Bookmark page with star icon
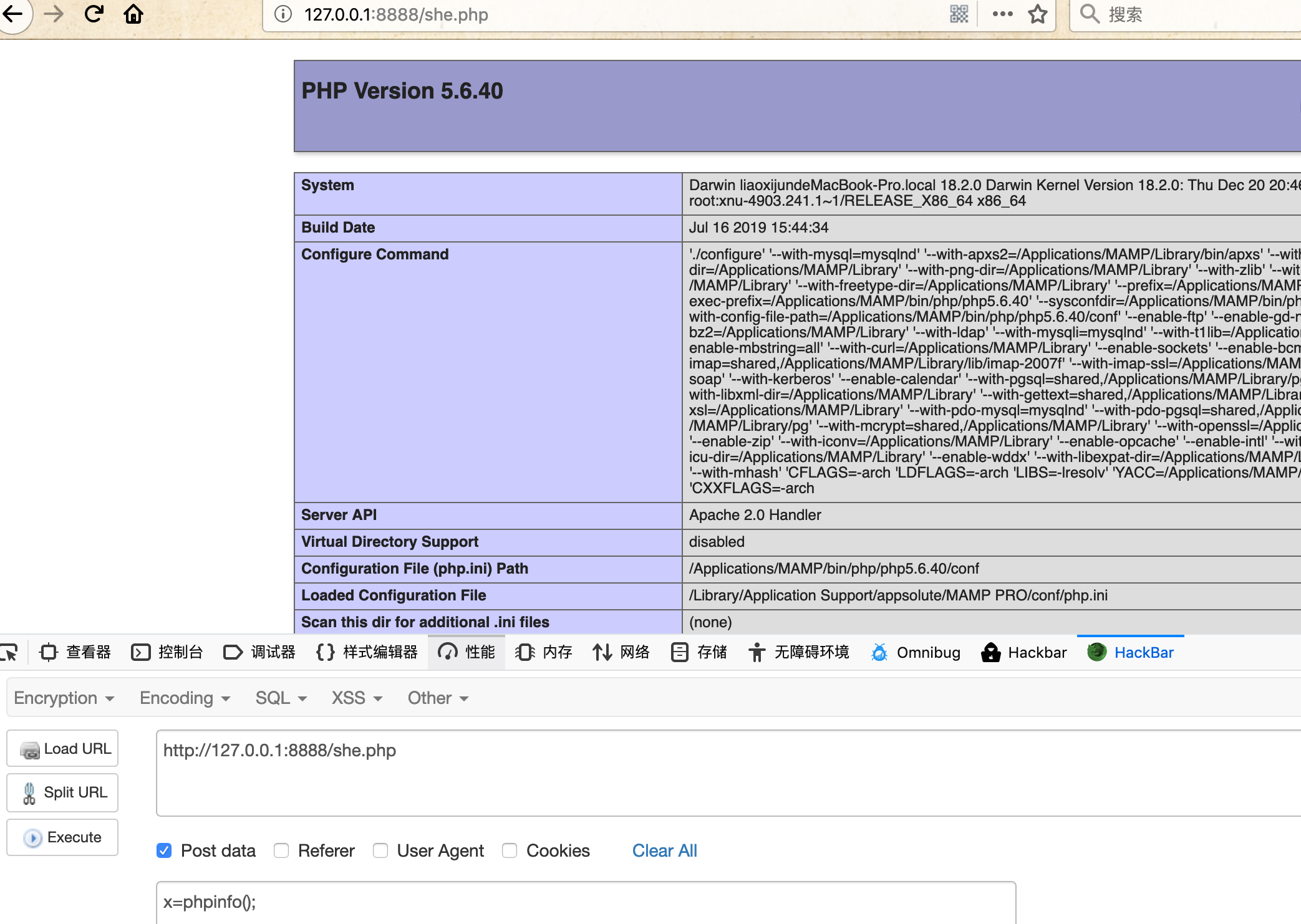 pyautogui.click(x=1038, y=14)
